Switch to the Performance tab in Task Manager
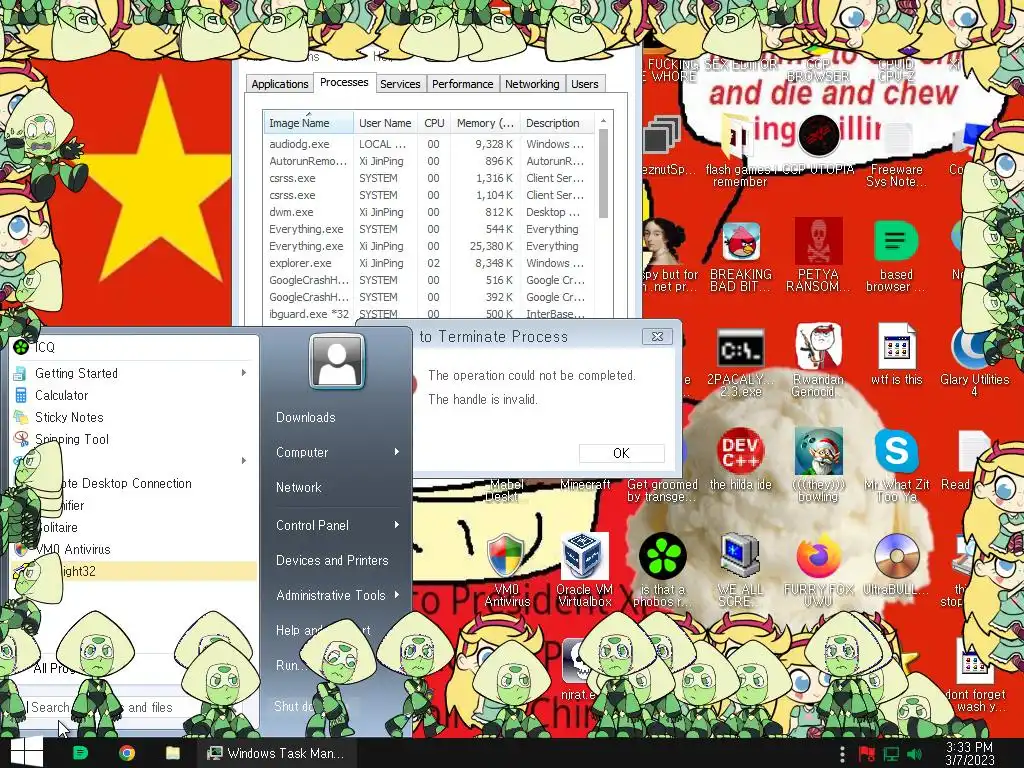1024x768 pixels. click(462, 84)
